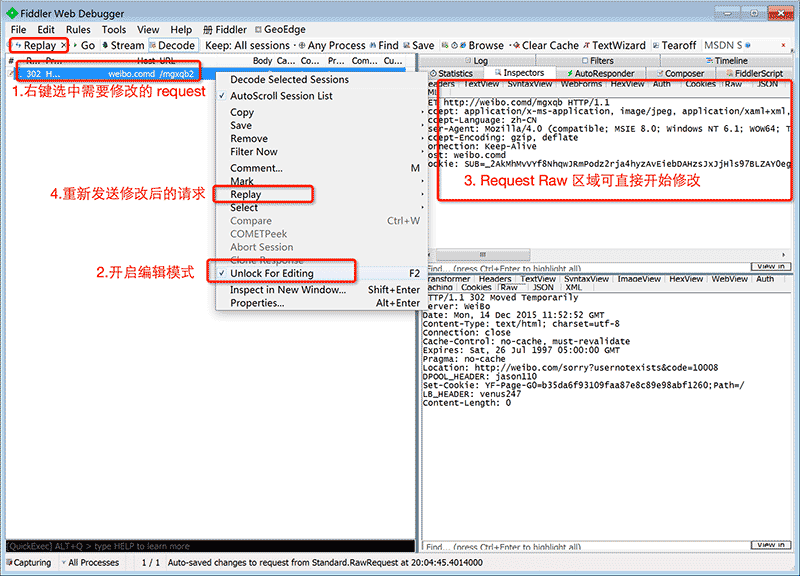
Task: Click the Replay toolbar button
Action: point(38,45)
